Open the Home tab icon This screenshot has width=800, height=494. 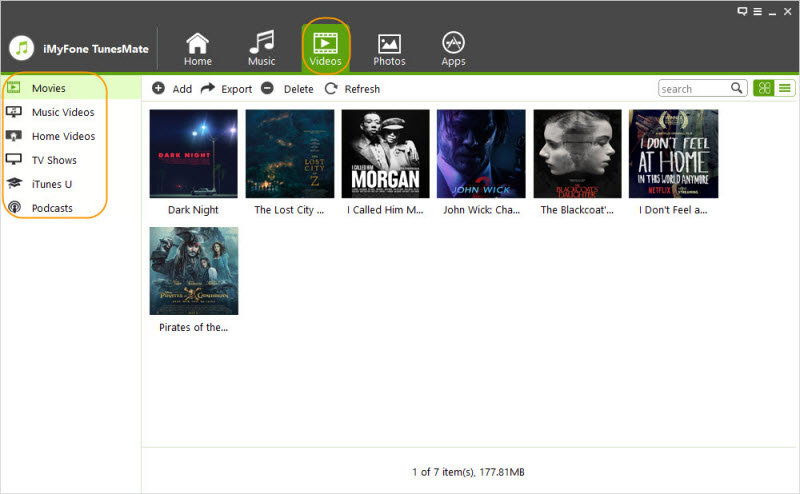197,43
